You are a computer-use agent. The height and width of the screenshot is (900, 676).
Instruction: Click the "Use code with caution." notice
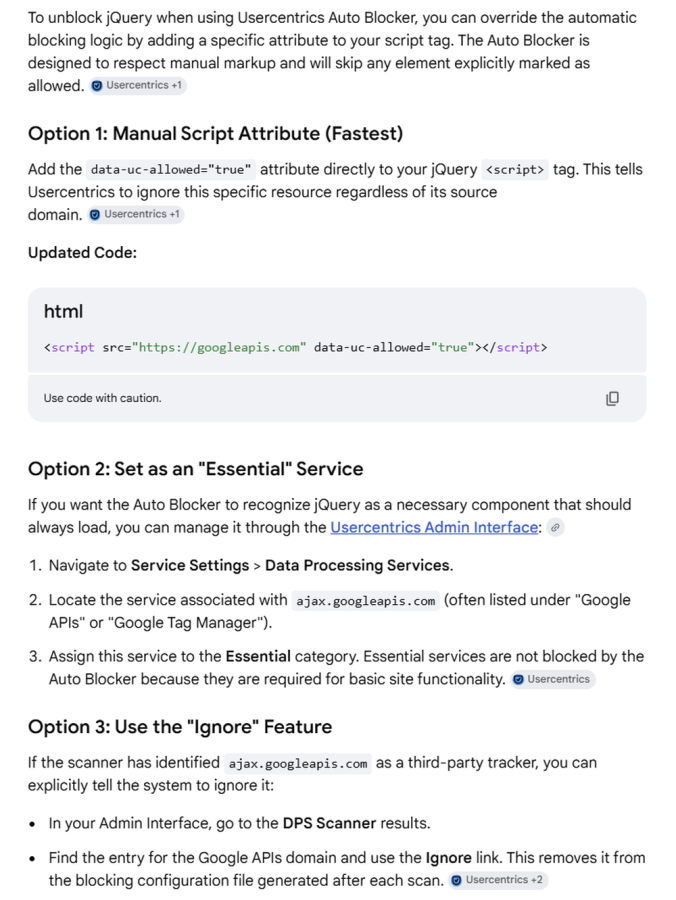[103, 398]
